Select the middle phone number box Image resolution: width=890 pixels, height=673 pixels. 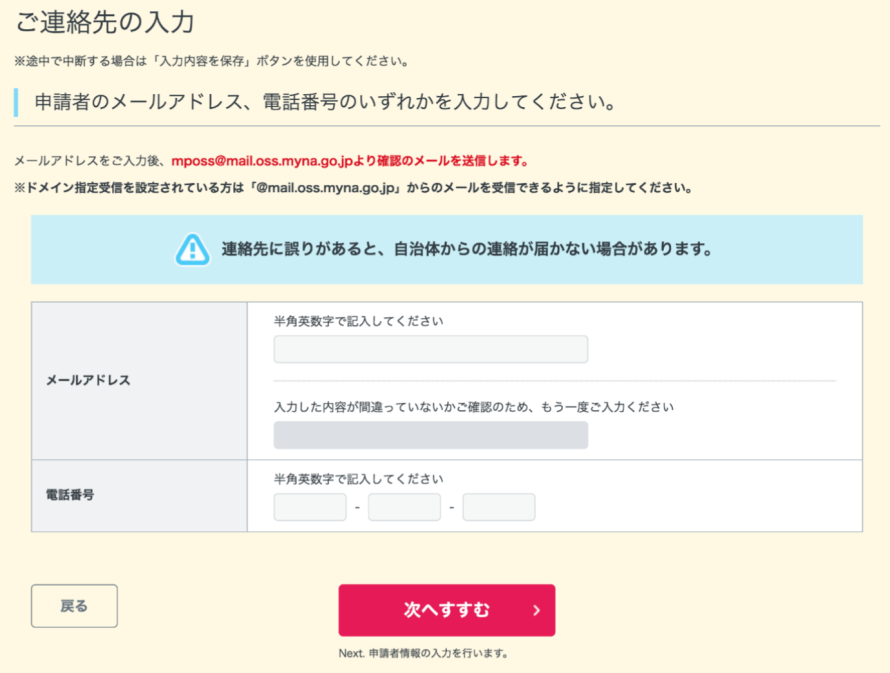404,507
